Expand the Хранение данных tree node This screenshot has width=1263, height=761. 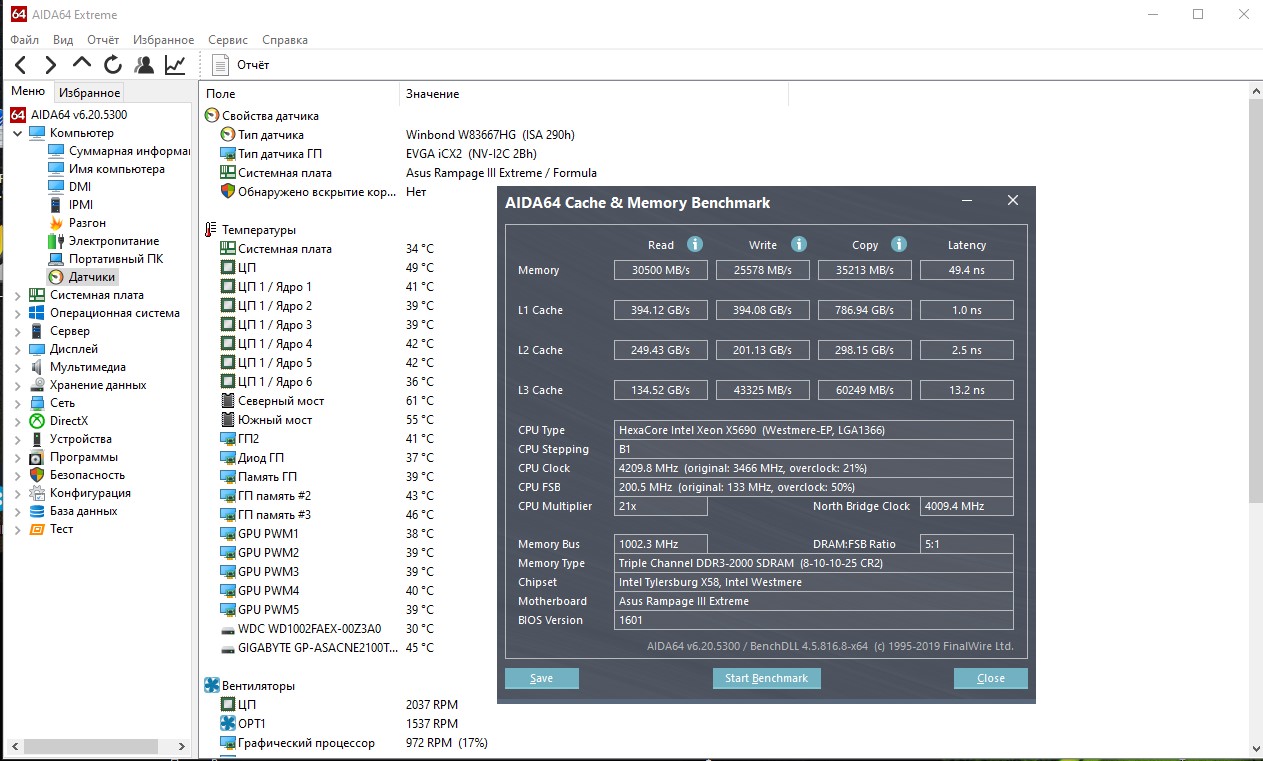pyautogui.click(x=18, y=385)
